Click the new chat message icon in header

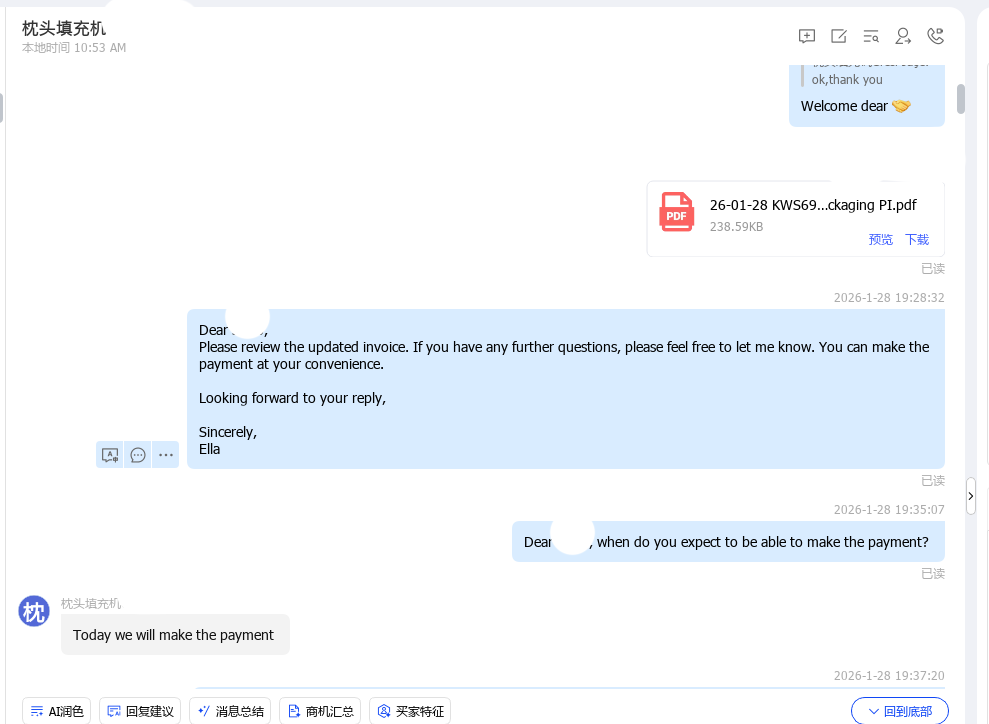click(807, 37)
